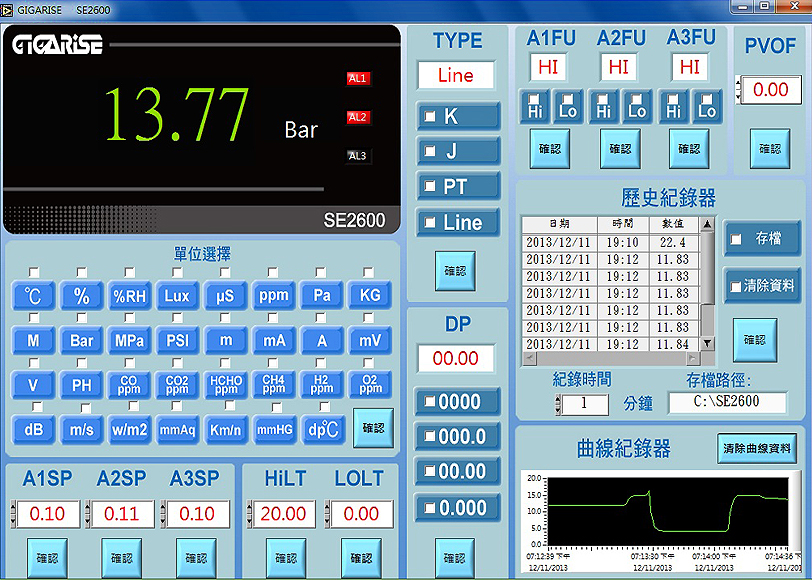812x580 pixels.
Task: Click the A1SP value stepper arrows
Action: 13,514
